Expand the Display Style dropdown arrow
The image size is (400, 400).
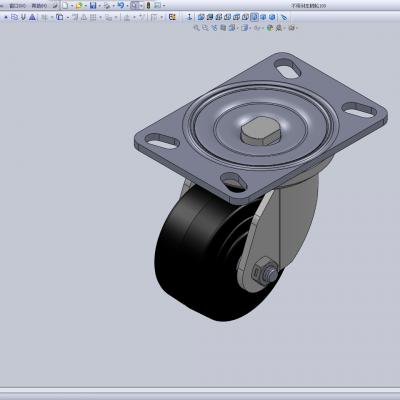coord(250,28)
